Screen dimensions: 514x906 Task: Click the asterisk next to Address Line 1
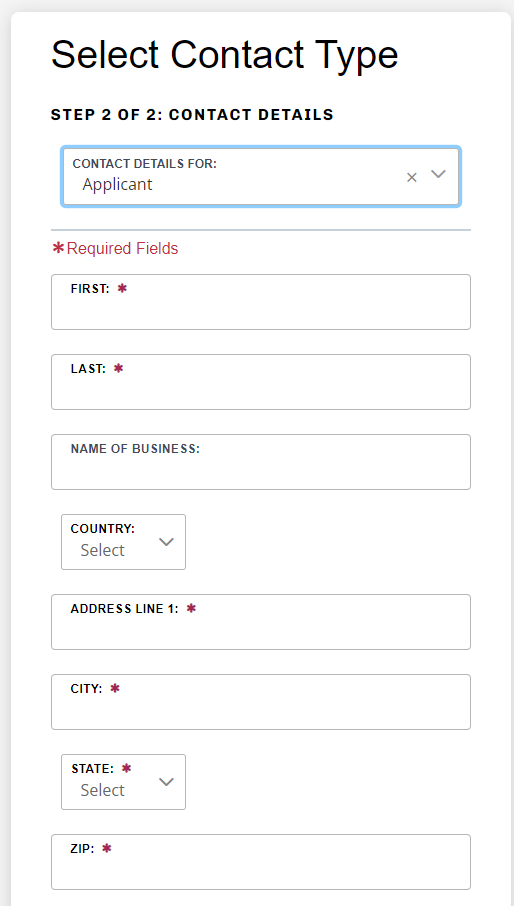(191, 608)
